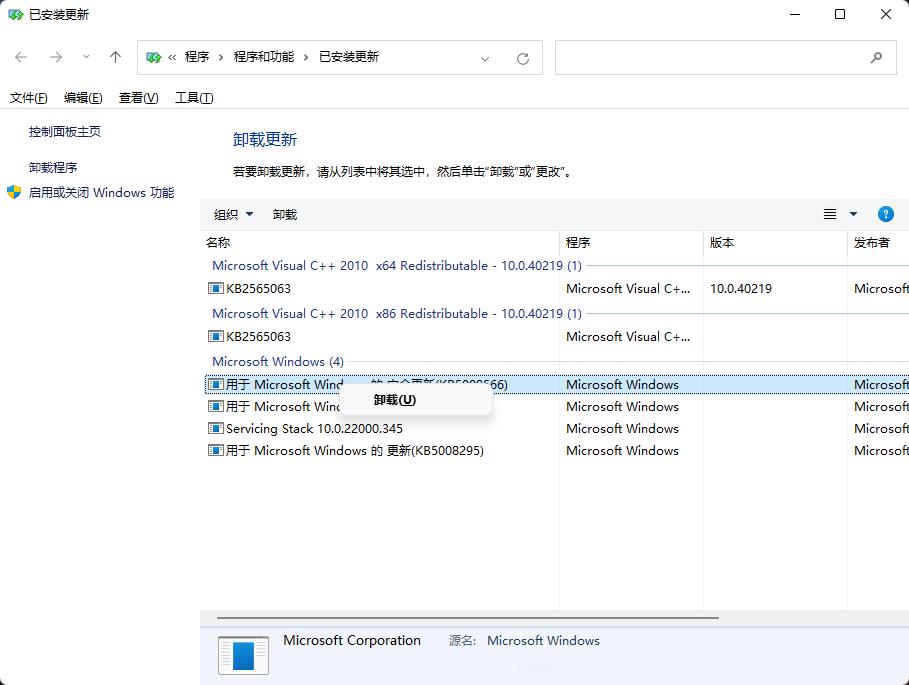Click the change view icon on the toolbar

(x=829, y=213)
